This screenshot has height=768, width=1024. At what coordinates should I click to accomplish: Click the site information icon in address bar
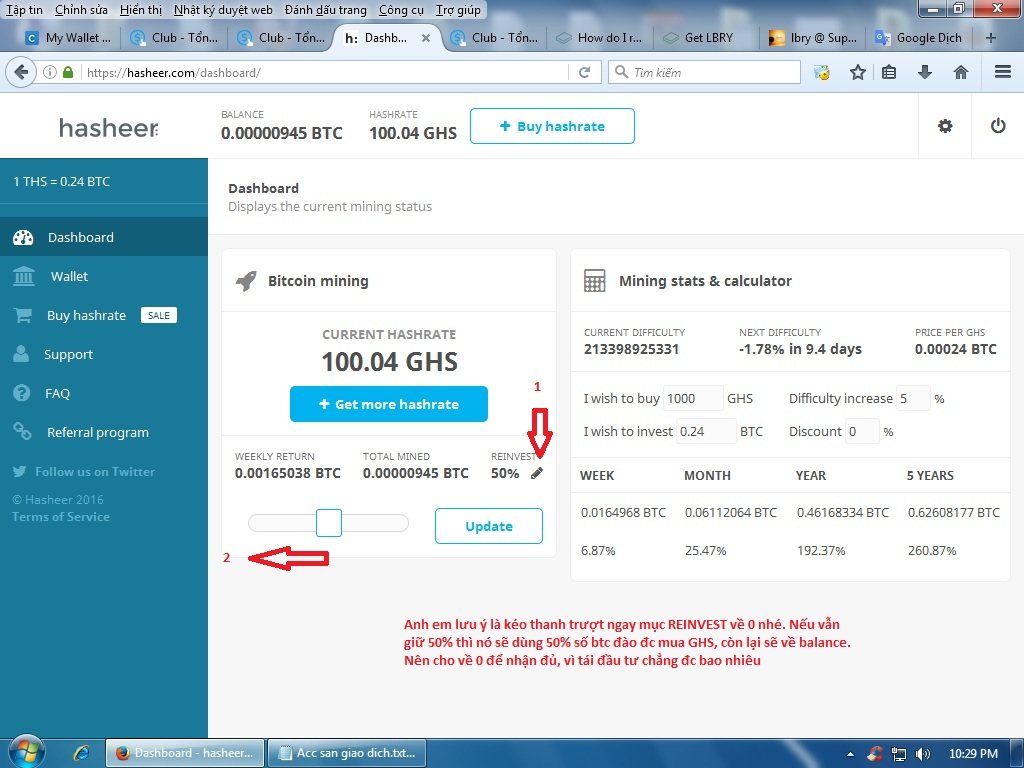(x=50, y=72)
